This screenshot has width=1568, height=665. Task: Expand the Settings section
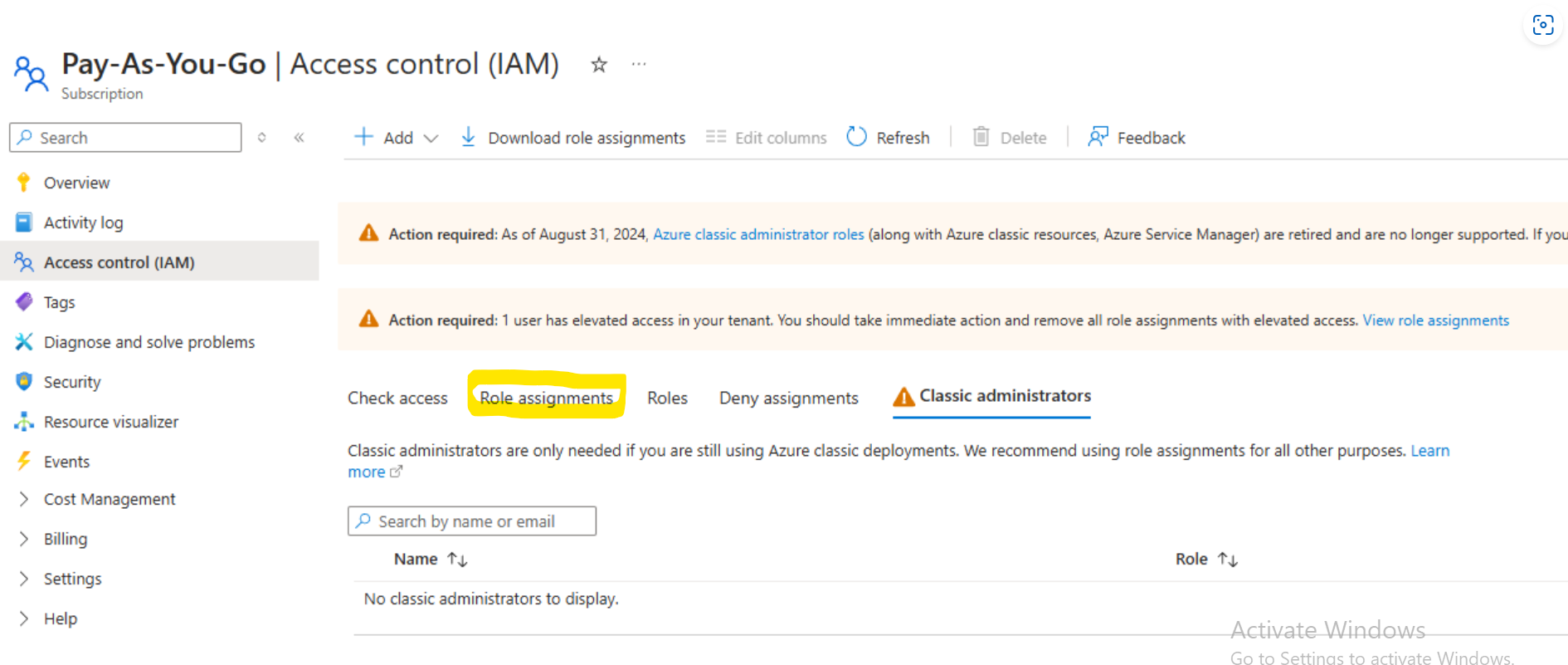24,578
